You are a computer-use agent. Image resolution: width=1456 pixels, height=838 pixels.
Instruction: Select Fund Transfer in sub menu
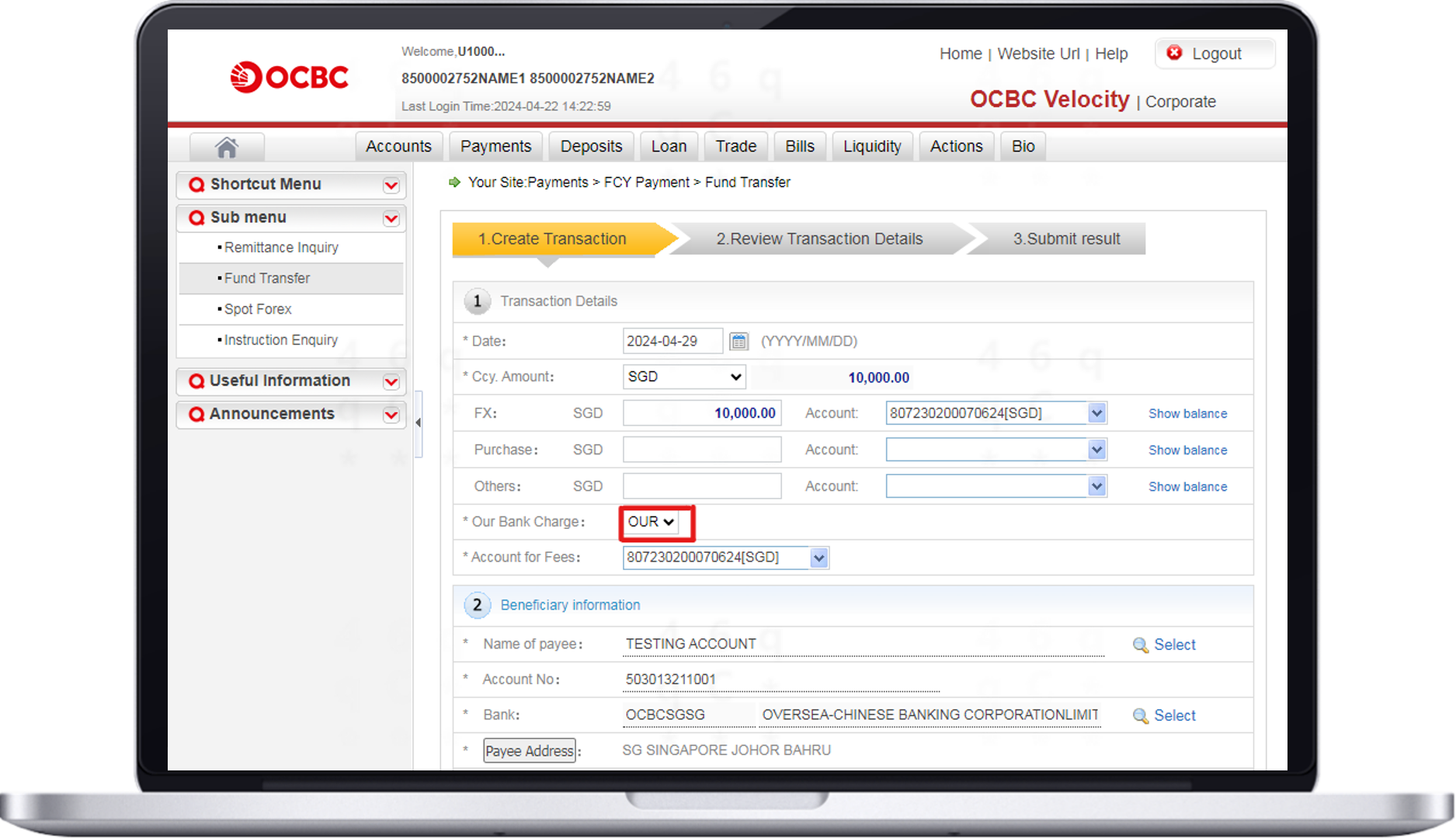click(267, 279)
